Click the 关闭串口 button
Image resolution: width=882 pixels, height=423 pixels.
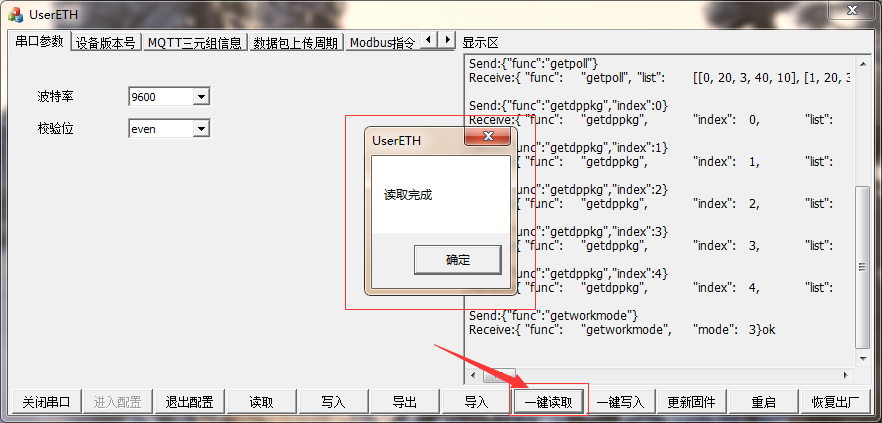46,402
